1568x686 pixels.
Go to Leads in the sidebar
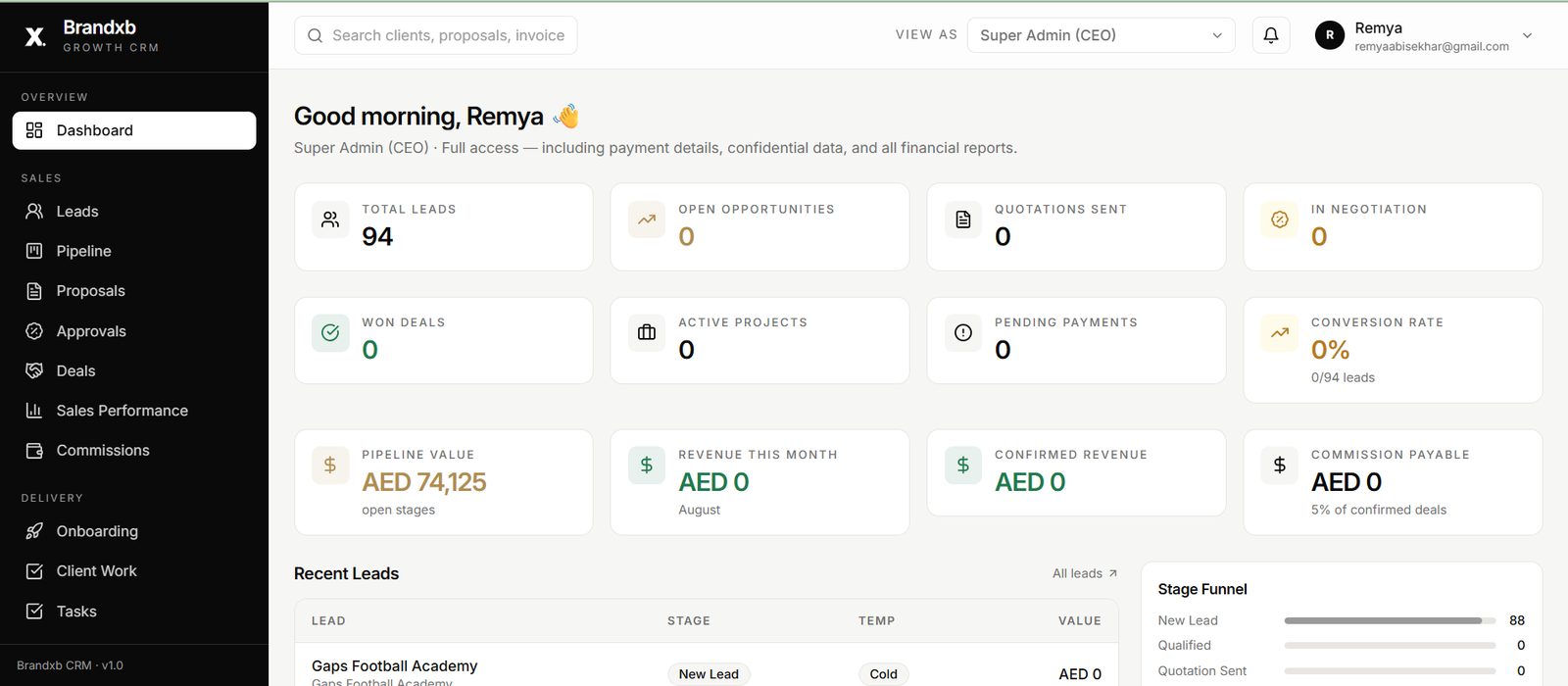point(134,211)
